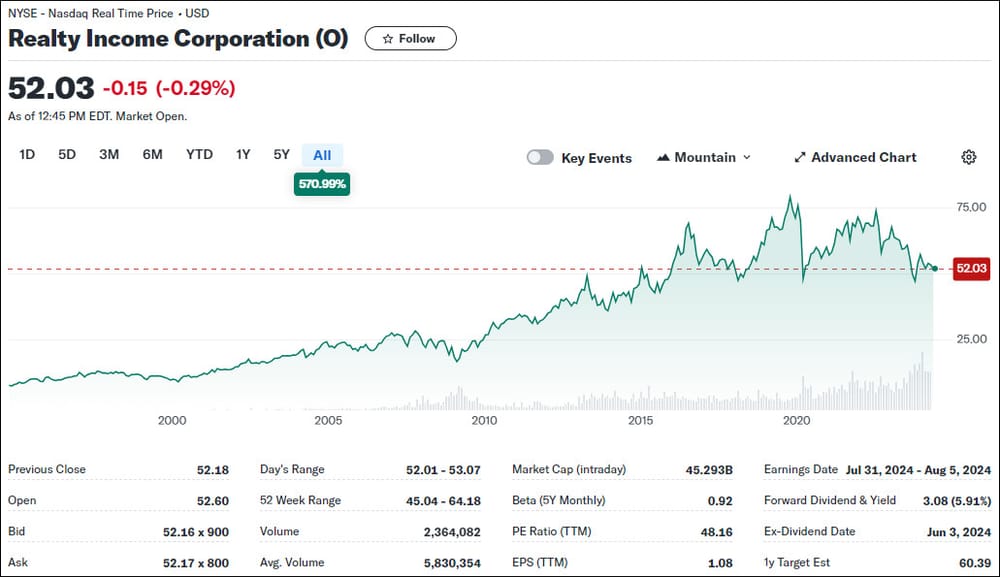Choose the 3M time range
Screen dimensions: 1000x577
109,155
